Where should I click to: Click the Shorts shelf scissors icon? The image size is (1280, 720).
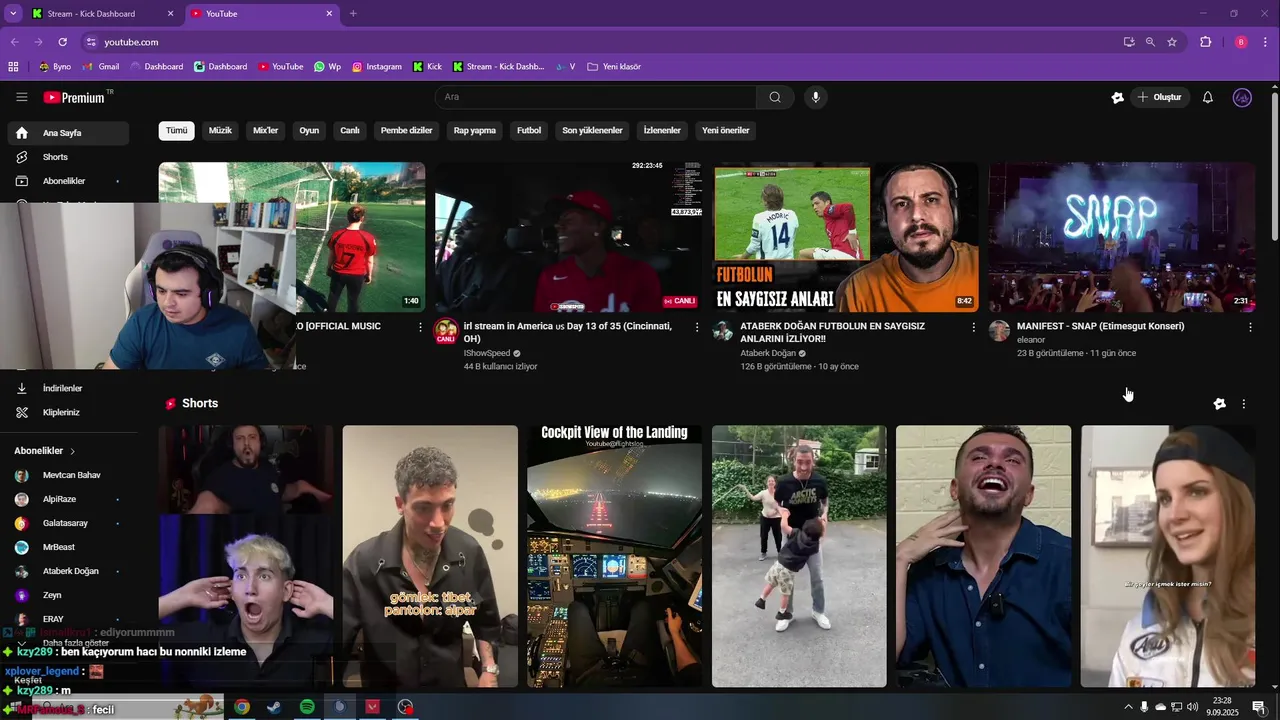click(x=1219, y=404)
